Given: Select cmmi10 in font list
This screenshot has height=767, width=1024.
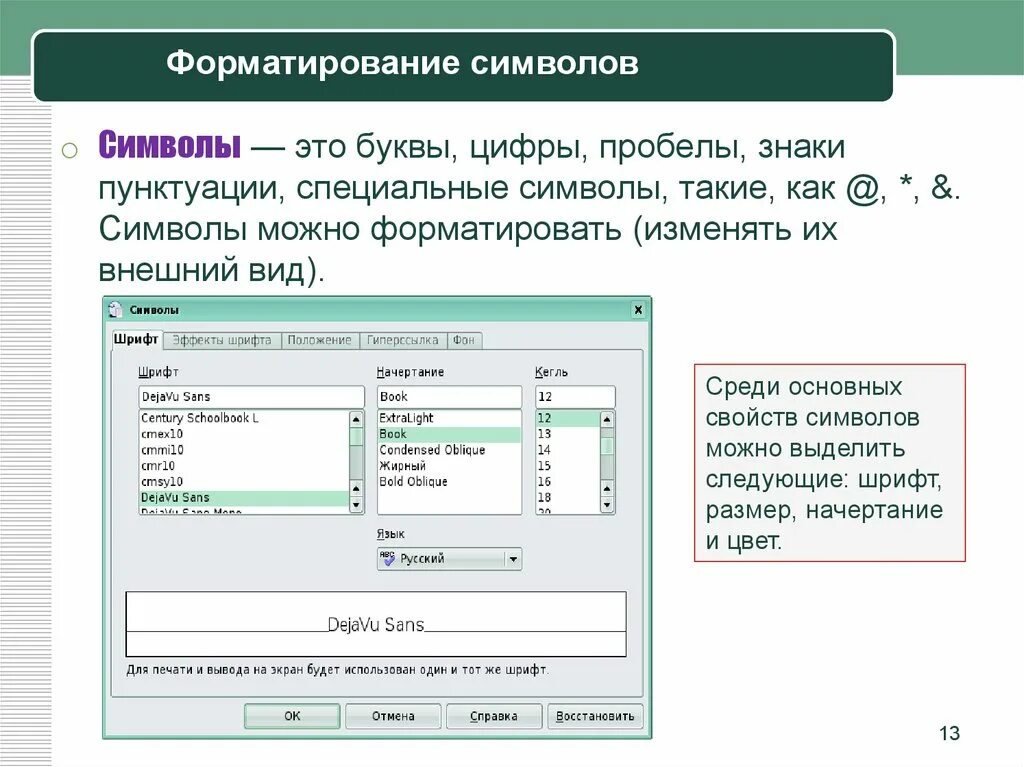Looking at the screenshot, I should pyautogui.click(x=244, y=450).
